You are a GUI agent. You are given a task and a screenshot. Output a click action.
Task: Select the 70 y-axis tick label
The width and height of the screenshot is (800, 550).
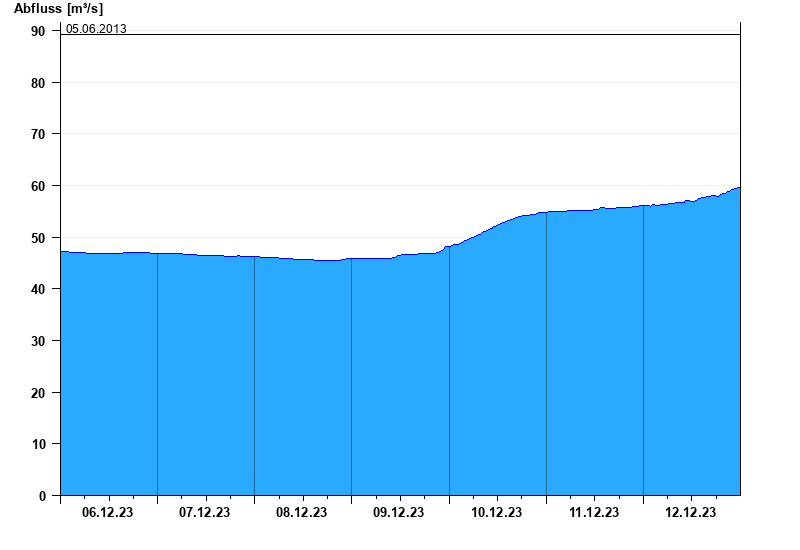click(39, 134)
